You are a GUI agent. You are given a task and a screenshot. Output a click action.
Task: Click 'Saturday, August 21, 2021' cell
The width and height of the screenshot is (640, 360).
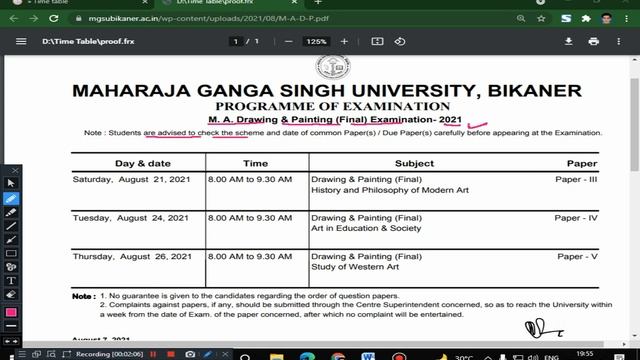(x=131, y=180)
